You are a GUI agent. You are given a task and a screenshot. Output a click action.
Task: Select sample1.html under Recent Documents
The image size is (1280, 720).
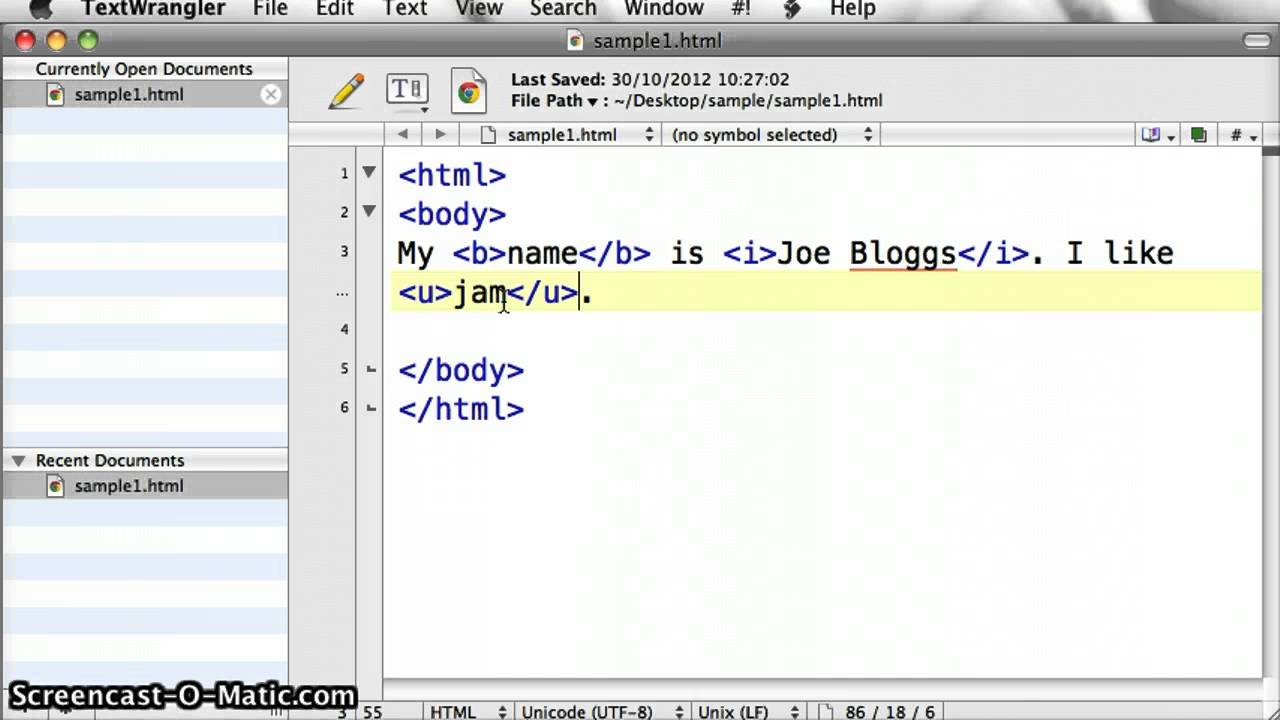click(x=144, y=486)
